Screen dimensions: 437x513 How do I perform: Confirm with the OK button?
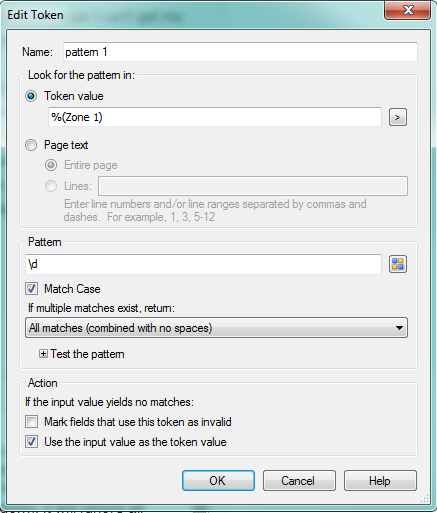coord(218,481)
